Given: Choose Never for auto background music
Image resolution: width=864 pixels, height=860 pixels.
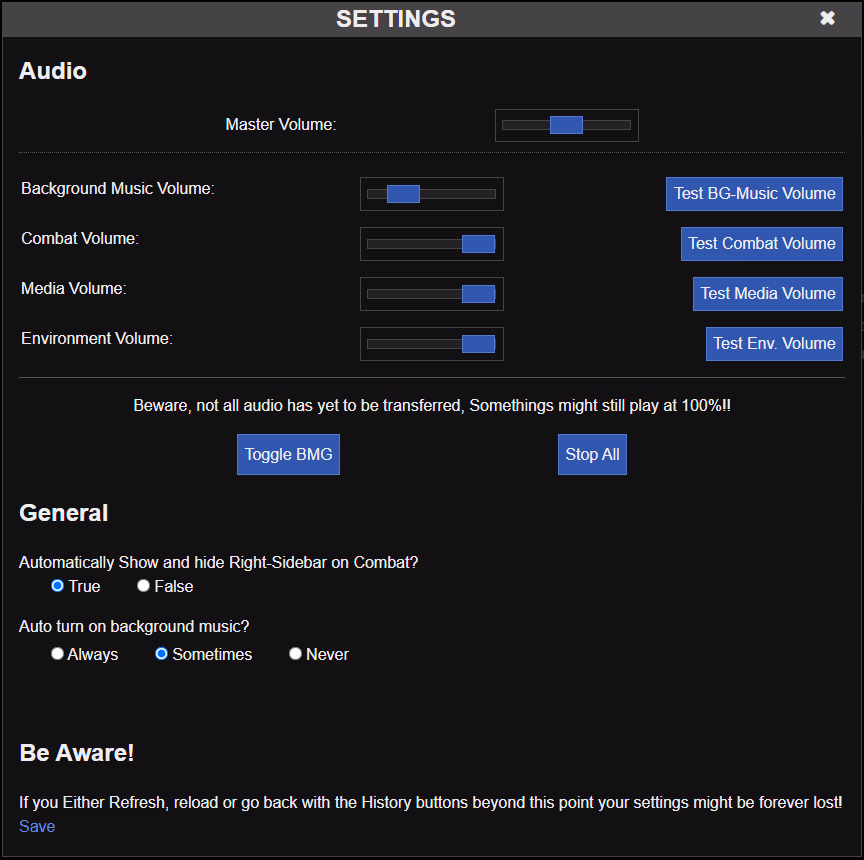Looking at the screenshot, I should (x=295, y=654).
